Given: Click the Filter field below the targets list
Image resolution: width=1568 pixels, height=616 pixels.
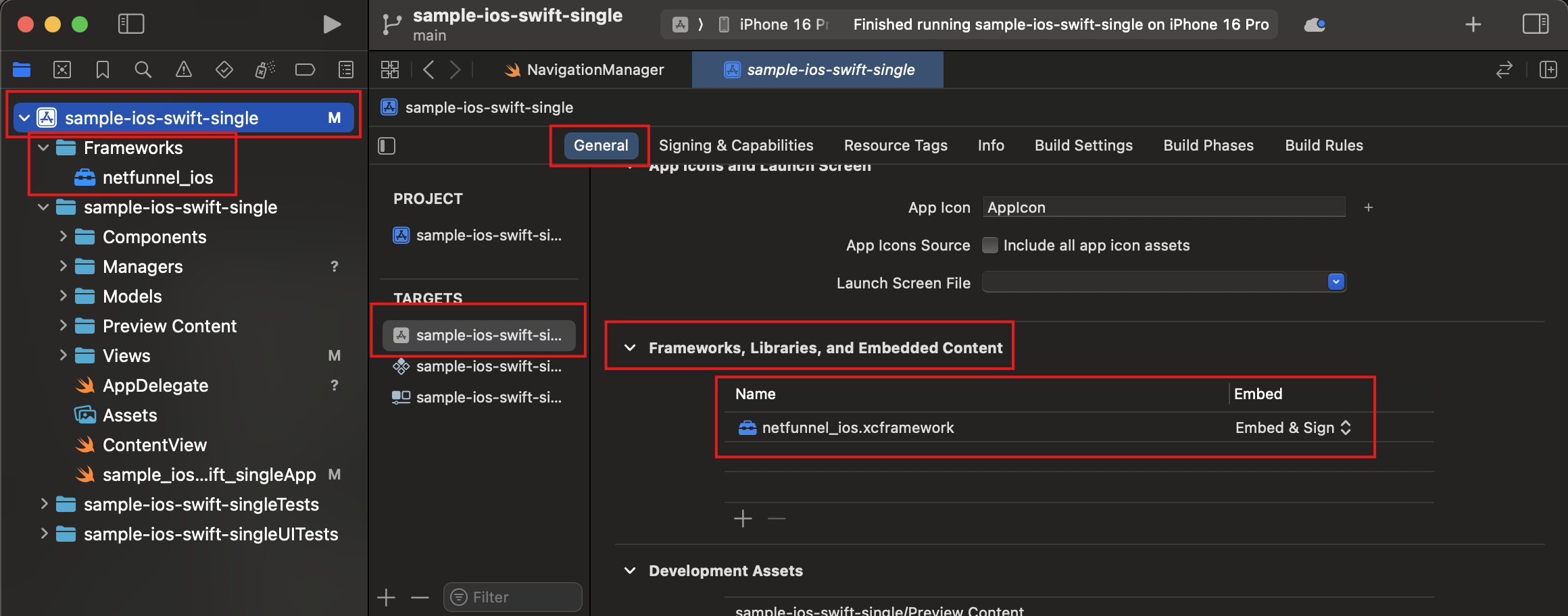Looking at the screenshot, I should (x=512, y=596).
